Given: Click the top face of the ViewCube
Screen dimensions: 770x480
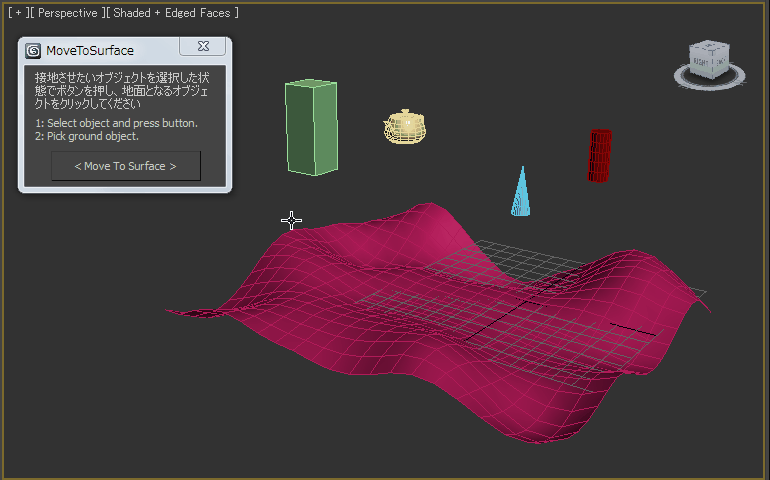Looking at the screenshot, I should (x=710, y=47).
